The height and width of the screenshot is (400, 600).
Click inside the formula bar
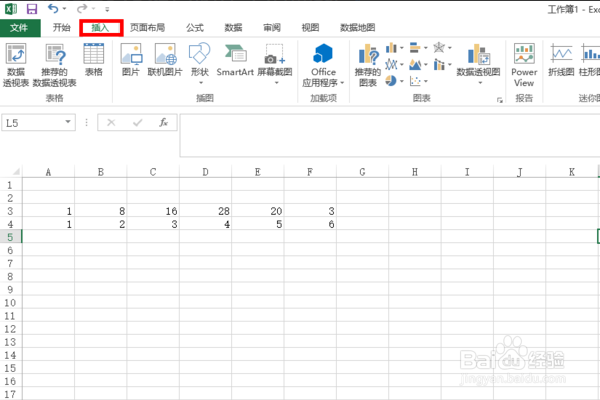coord(390,135)
